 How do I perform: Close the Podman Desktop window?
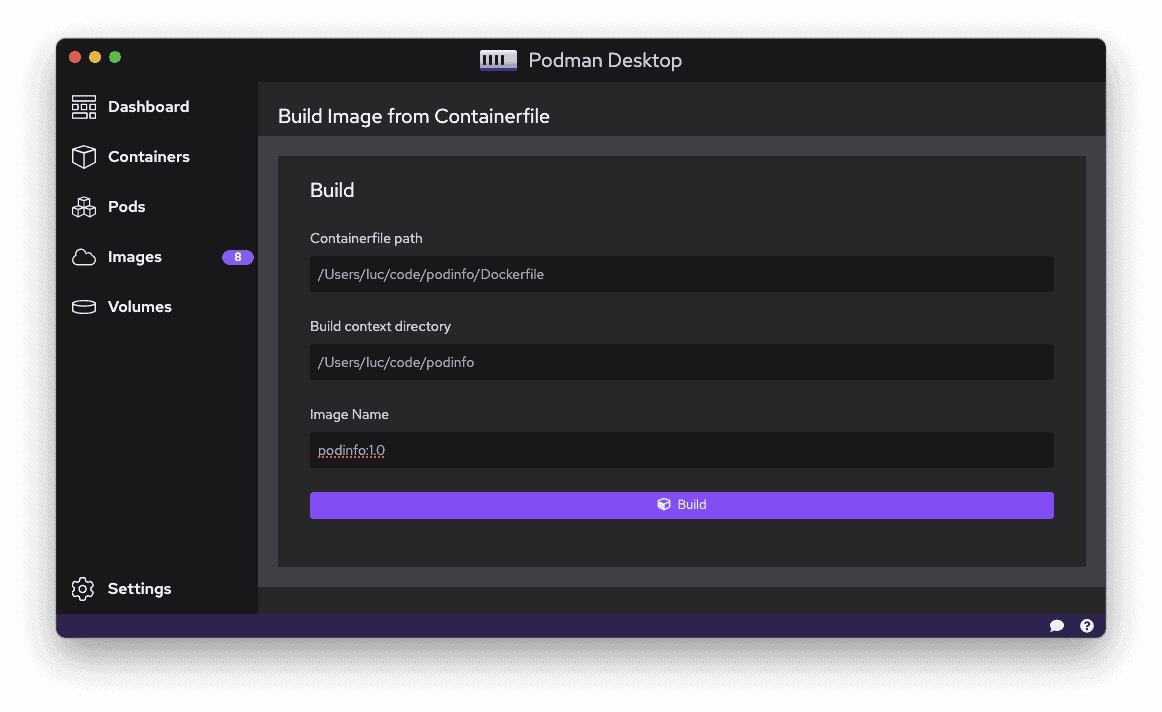point(75,57)
